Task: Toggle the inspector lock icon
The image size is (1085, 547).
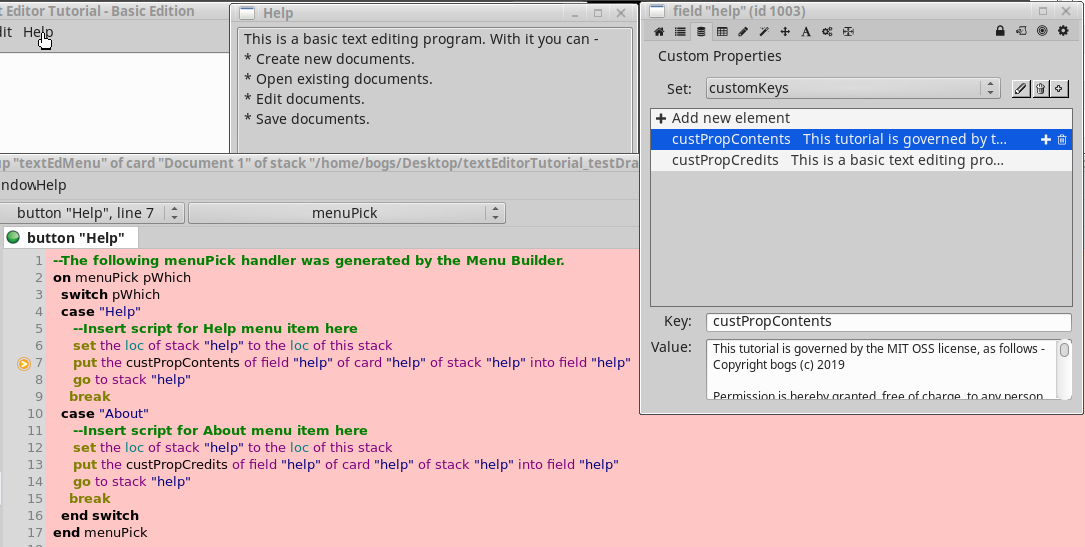Action: 1000,32
